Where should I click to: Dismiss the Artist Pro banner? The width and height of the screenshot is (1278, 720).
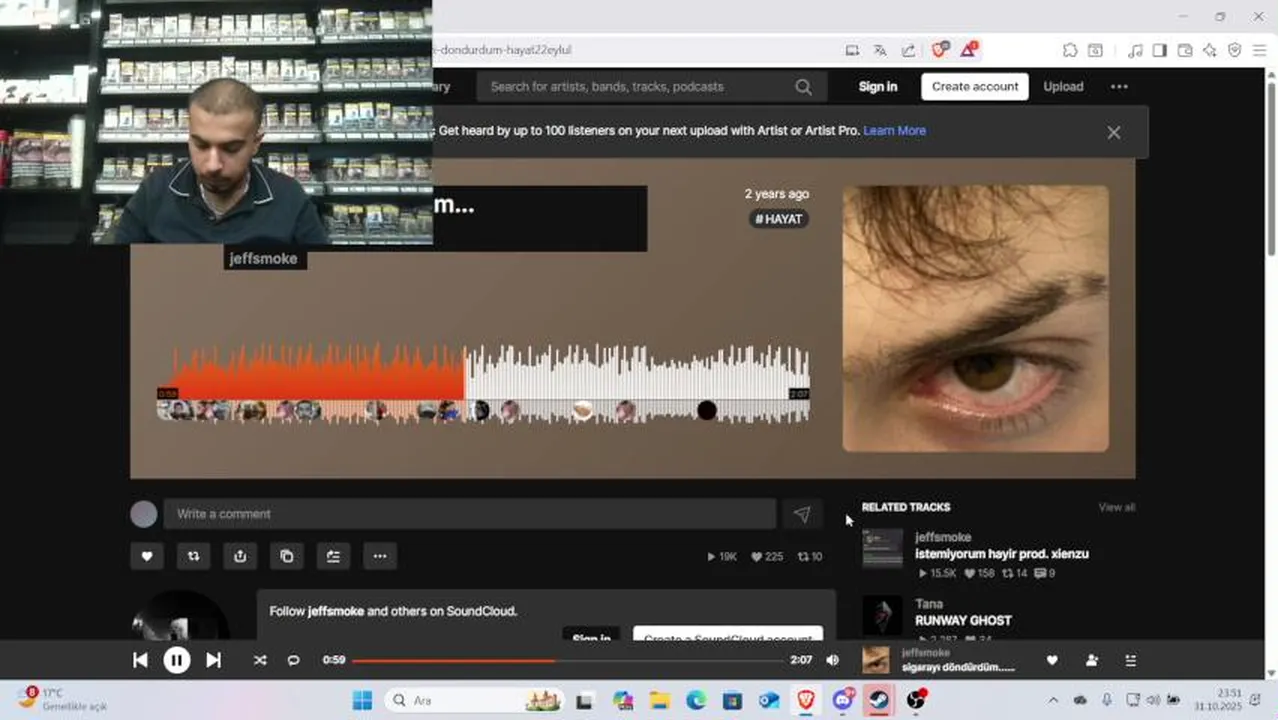pos(1113,132)
